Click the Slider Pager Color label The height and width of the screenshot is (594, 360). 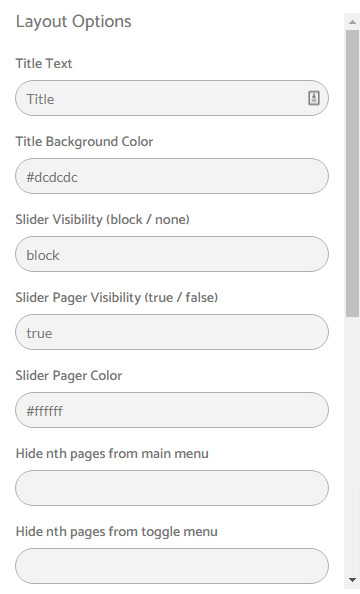point(69,376)
